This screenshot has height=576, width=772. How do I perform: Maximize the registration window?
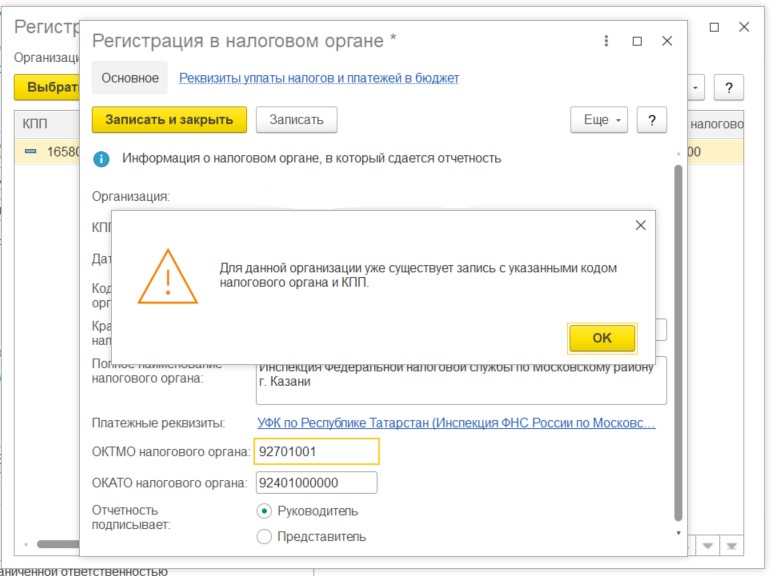click(637, 41)
